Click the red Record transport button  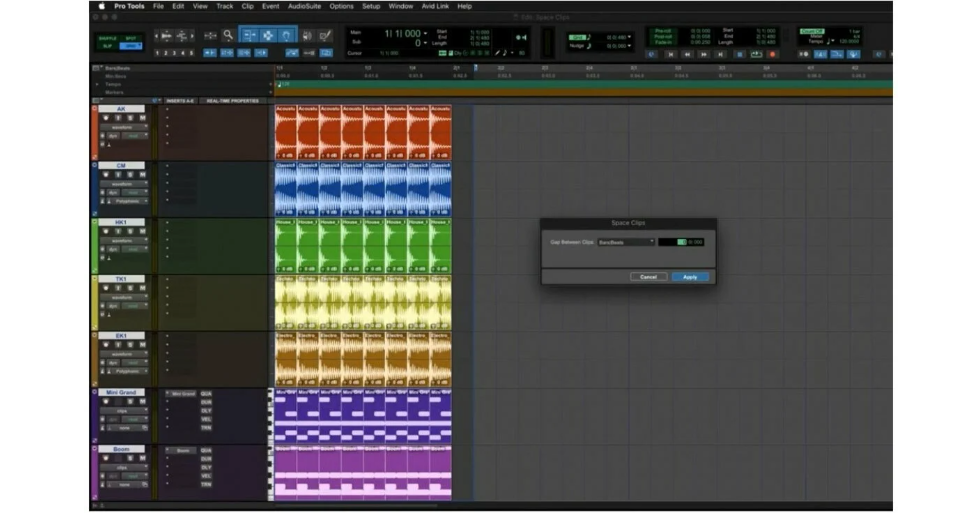click(x=772, y=54)
